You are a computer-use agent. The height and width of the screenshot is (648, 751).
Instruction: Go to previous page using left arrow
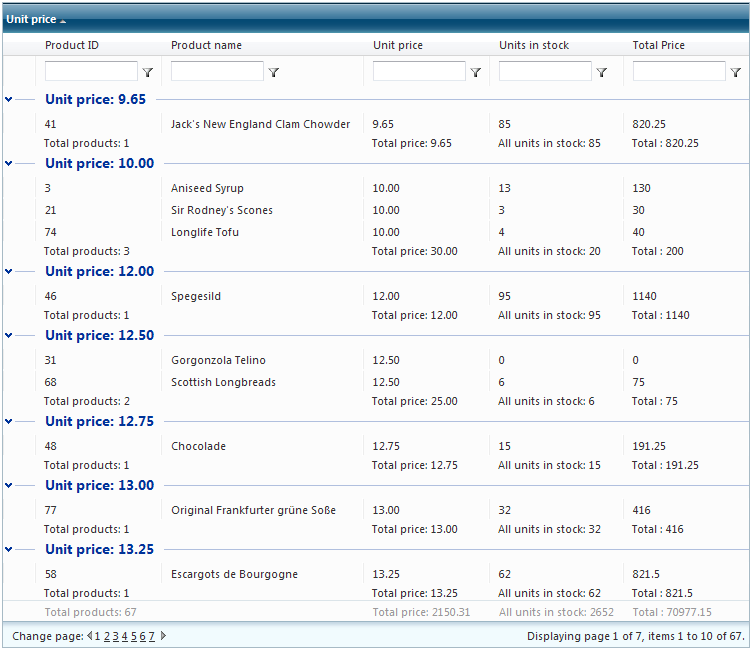(x=90, y=636)
